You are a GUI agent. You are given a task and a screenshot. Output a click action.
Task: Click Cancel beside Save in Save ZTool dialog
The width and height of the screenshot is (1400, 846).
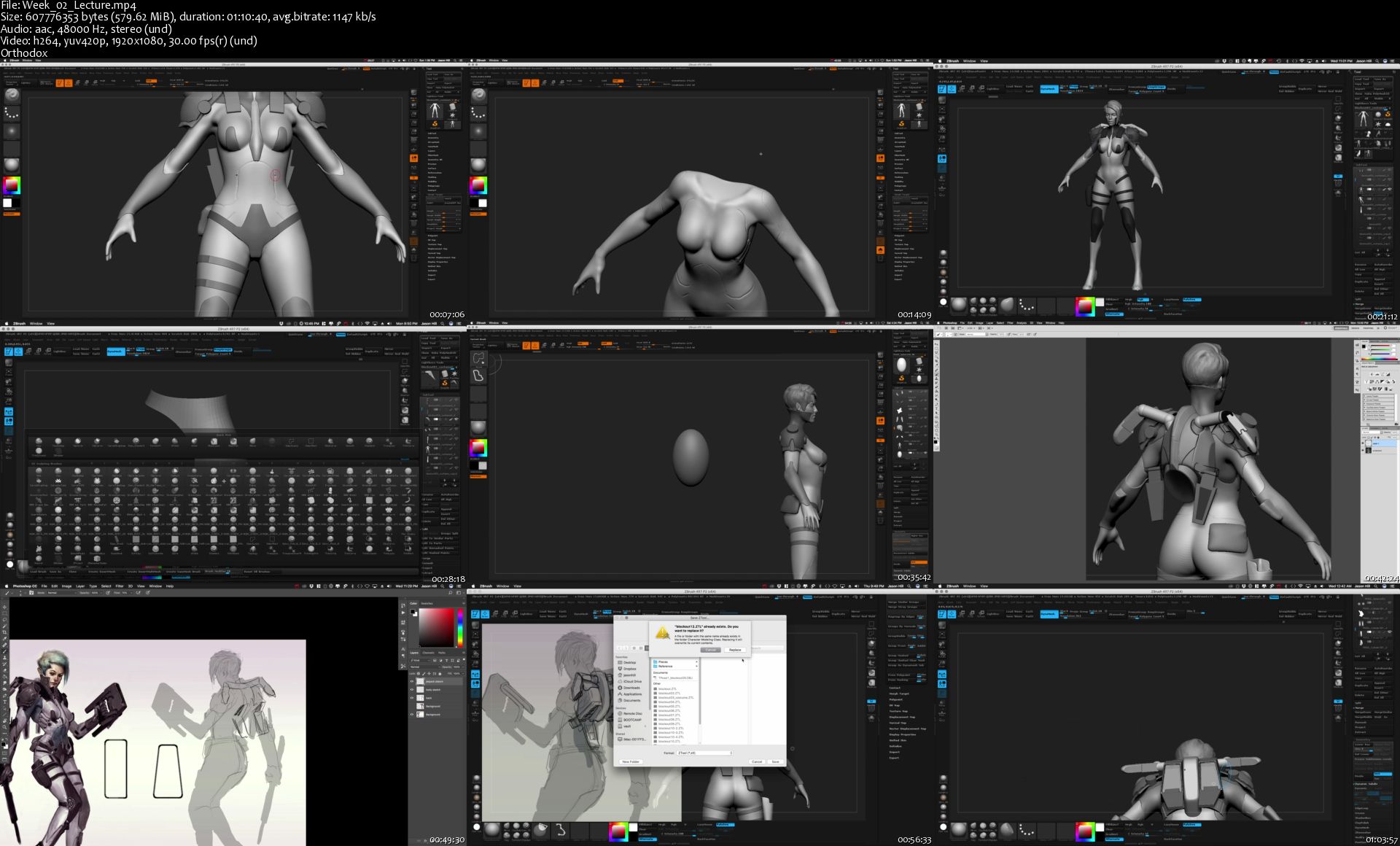coord(757,761)
